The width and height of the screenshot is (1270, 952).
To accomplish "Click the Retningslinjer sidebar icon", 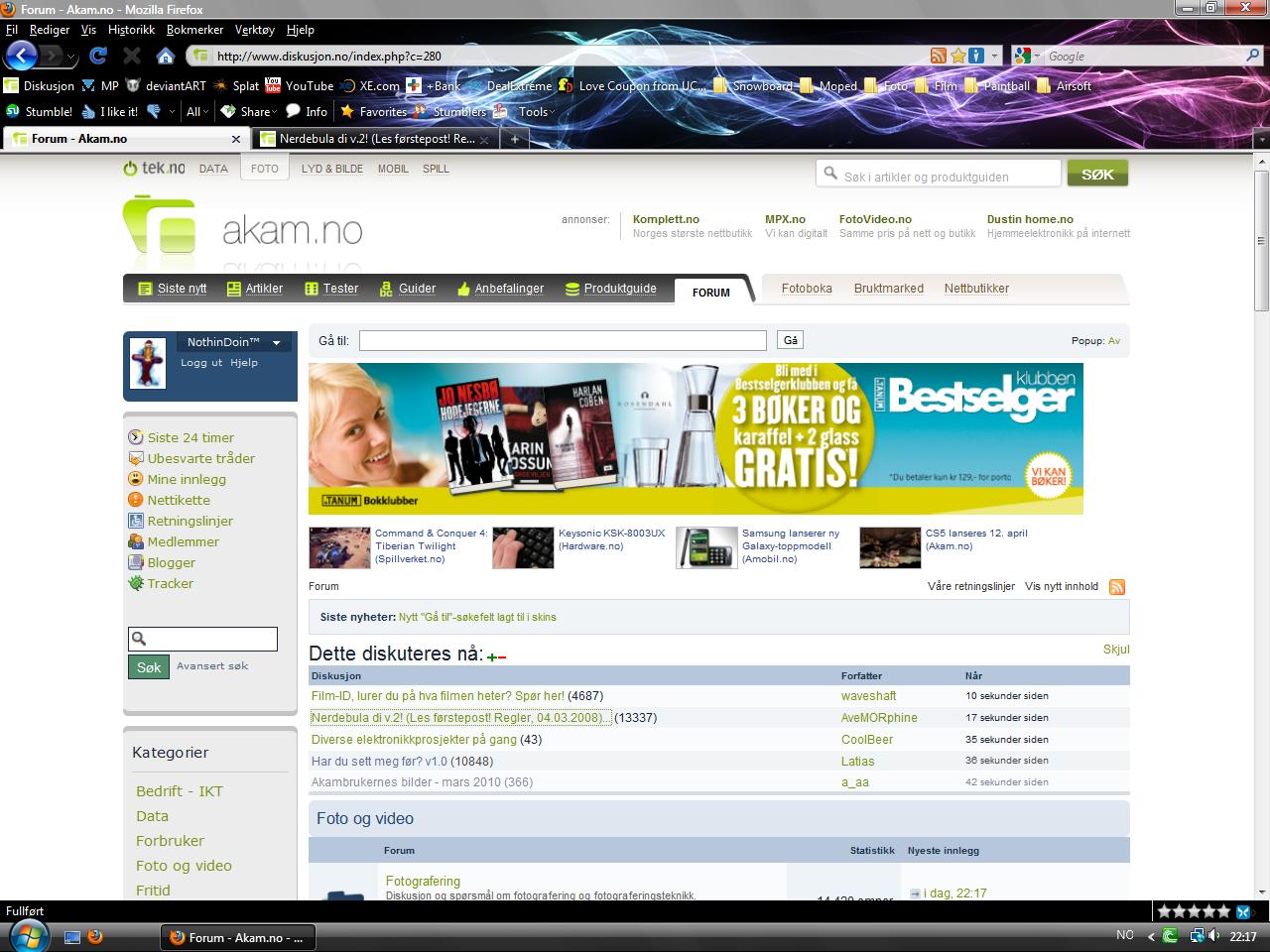I will point(136,521).
